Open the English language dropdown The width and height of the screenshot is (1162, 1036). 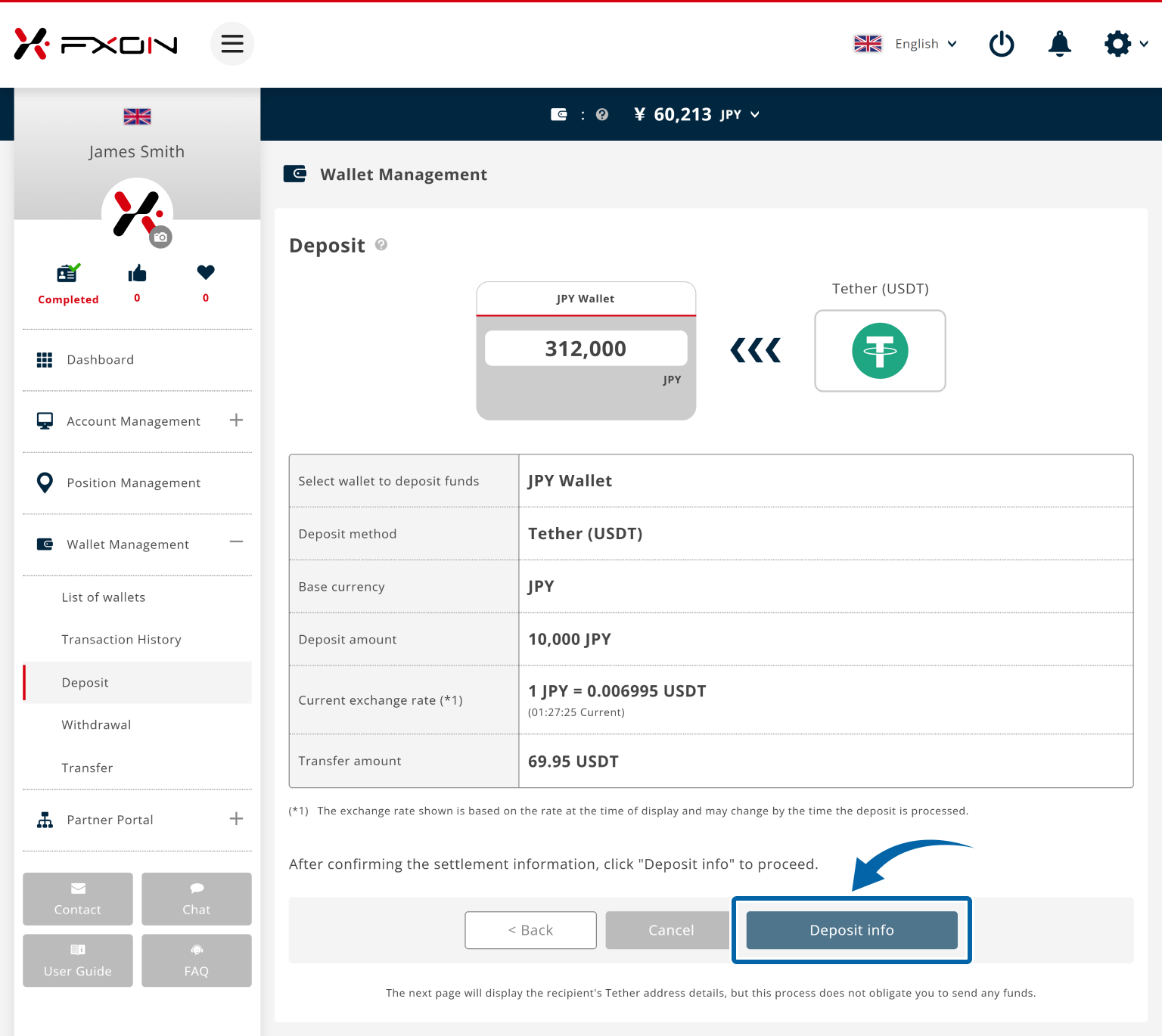click(x=926, y=44)
